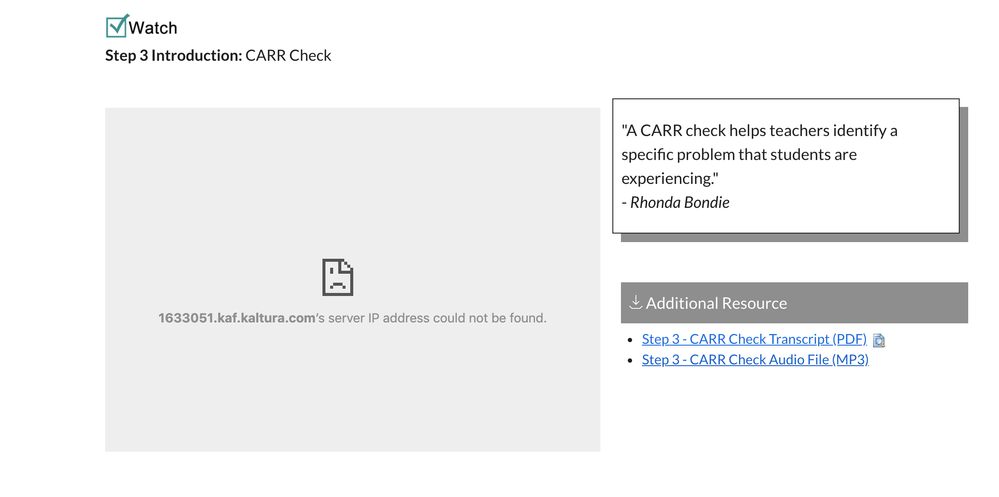
Task: Click the CARR check quote box
Action: pos(786,166)
